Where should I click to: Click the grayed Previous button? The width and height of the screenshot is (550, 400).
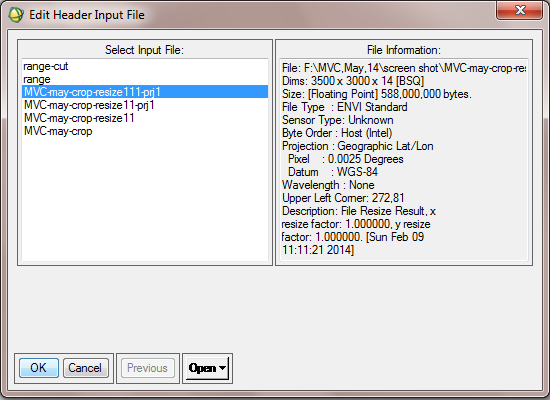tap(147, 368)
